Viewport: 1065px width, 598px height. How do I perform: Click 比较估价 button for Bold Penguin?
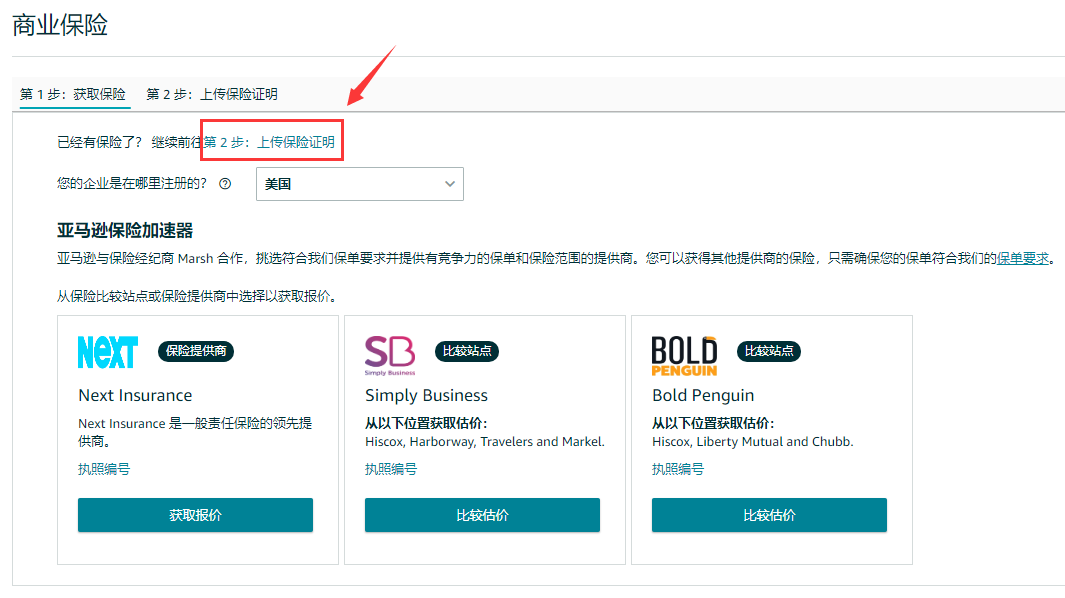pyautogui.click(x=770, y=515)
